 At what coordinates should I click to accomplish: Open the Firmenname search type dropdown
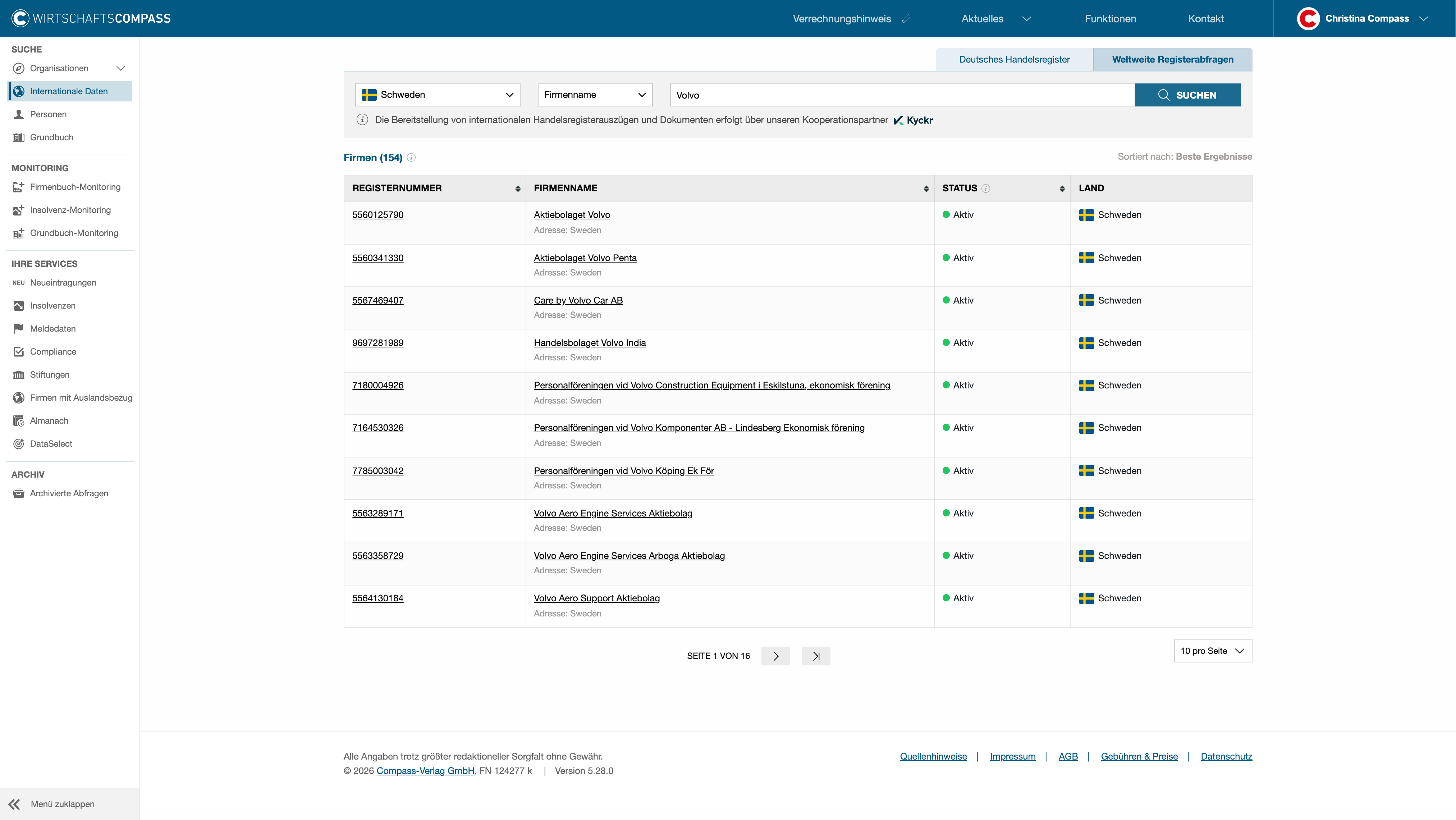click(x=595, y=95)
